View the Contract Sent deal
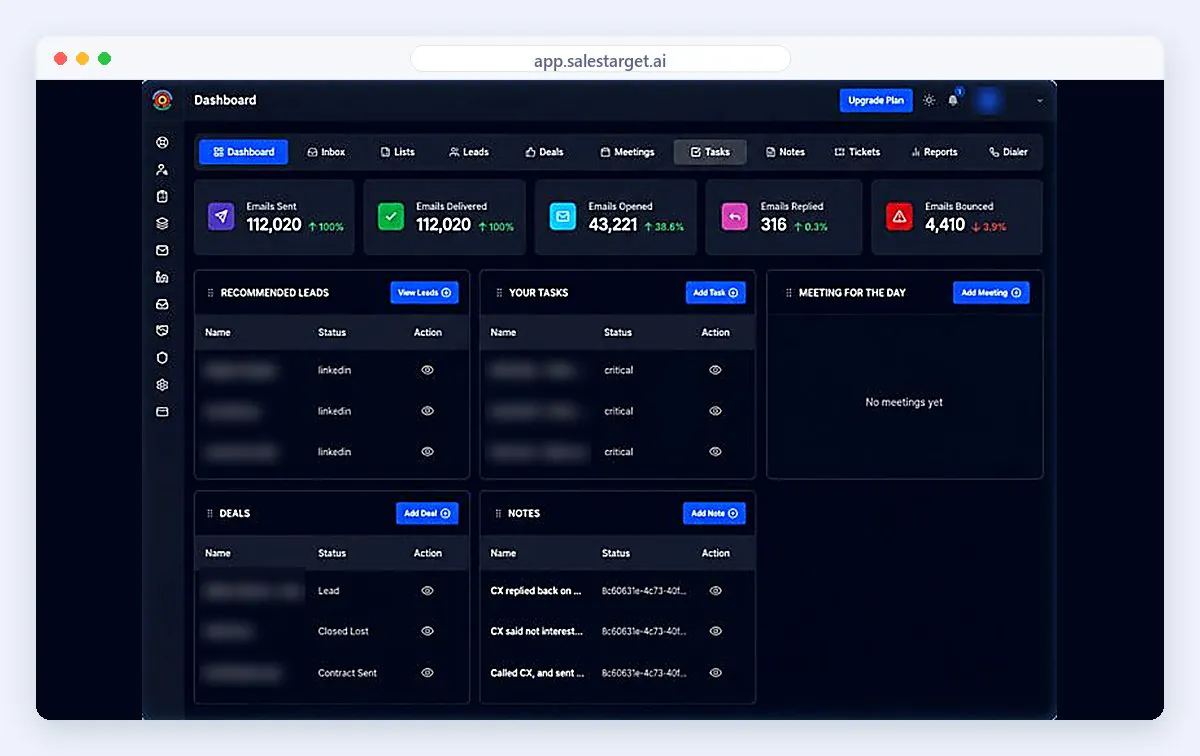The image size is (1200, 756). click(427, 673)
